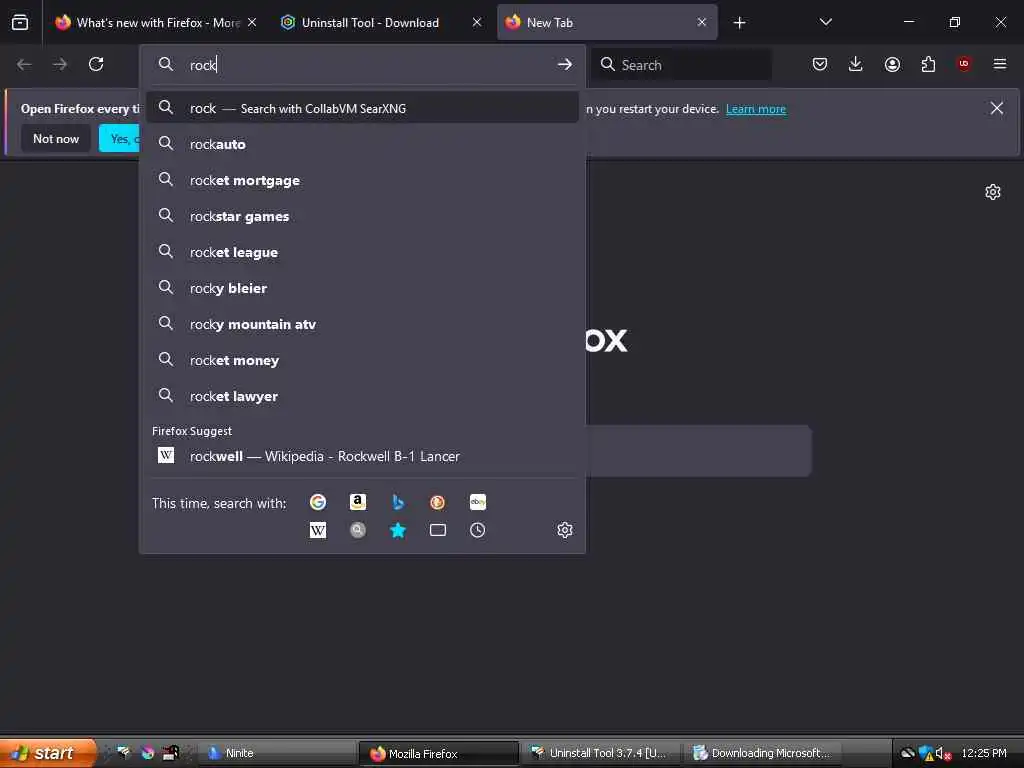1024x768 pixels.
Task: Open Firefox View icon in tab strip
Action: 20,23
